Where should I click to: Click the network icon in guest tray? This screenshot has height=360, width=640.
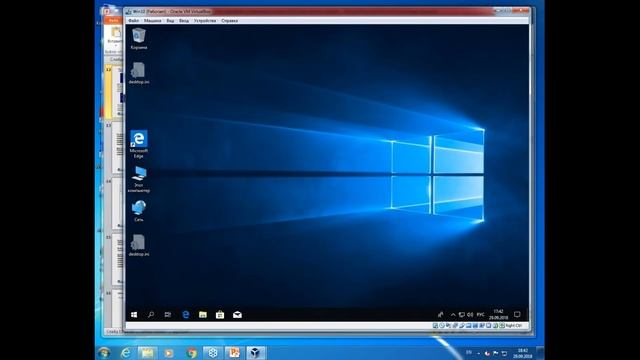462,315
